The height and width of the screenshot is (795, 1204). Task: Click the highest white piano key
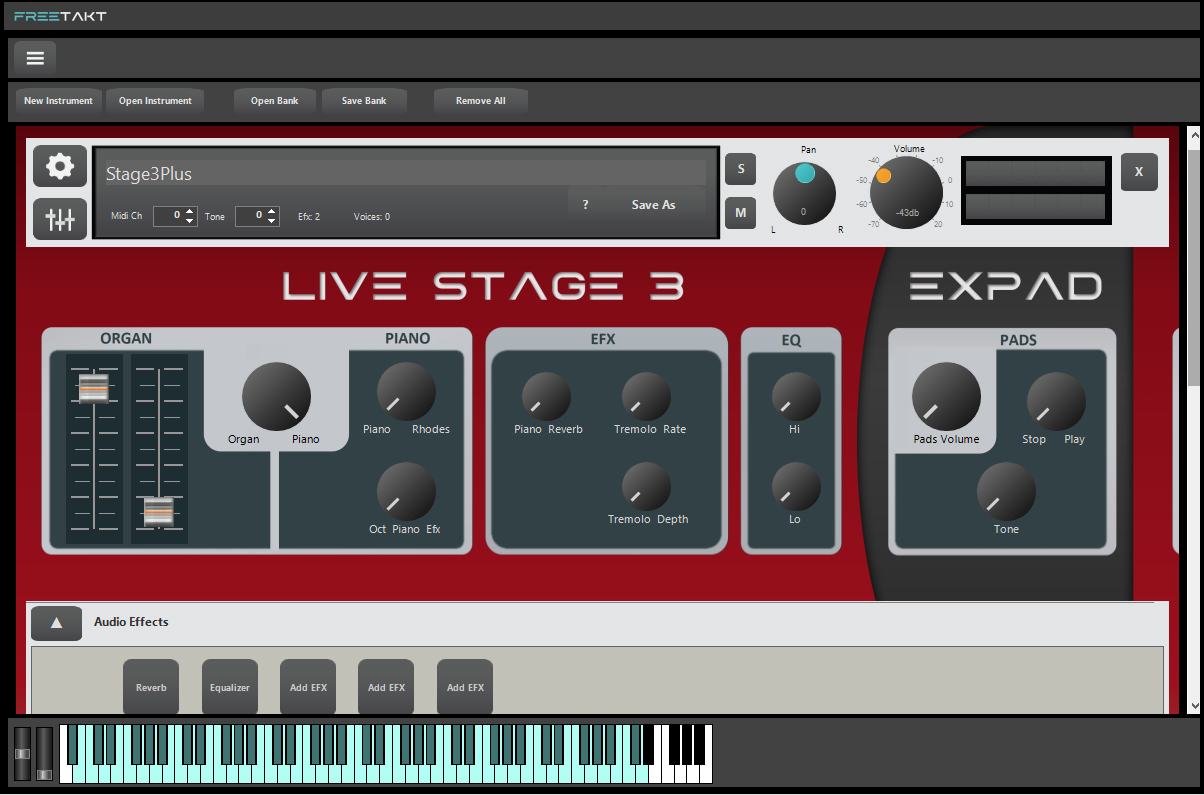706,773
